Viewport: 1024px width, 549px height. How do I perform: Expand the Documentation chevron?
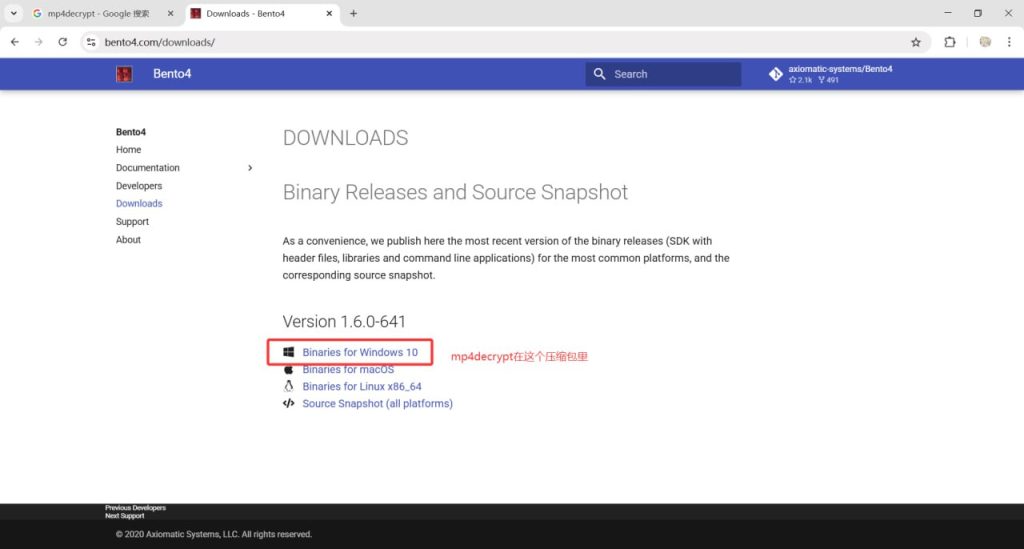point(249,168)
